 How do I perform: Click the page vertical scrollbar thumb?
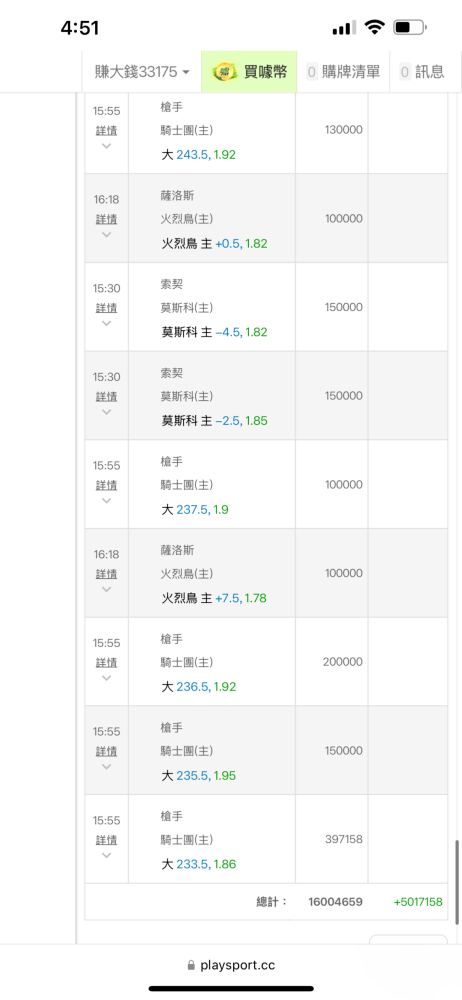pyautogui.click(x=456, y=881)
